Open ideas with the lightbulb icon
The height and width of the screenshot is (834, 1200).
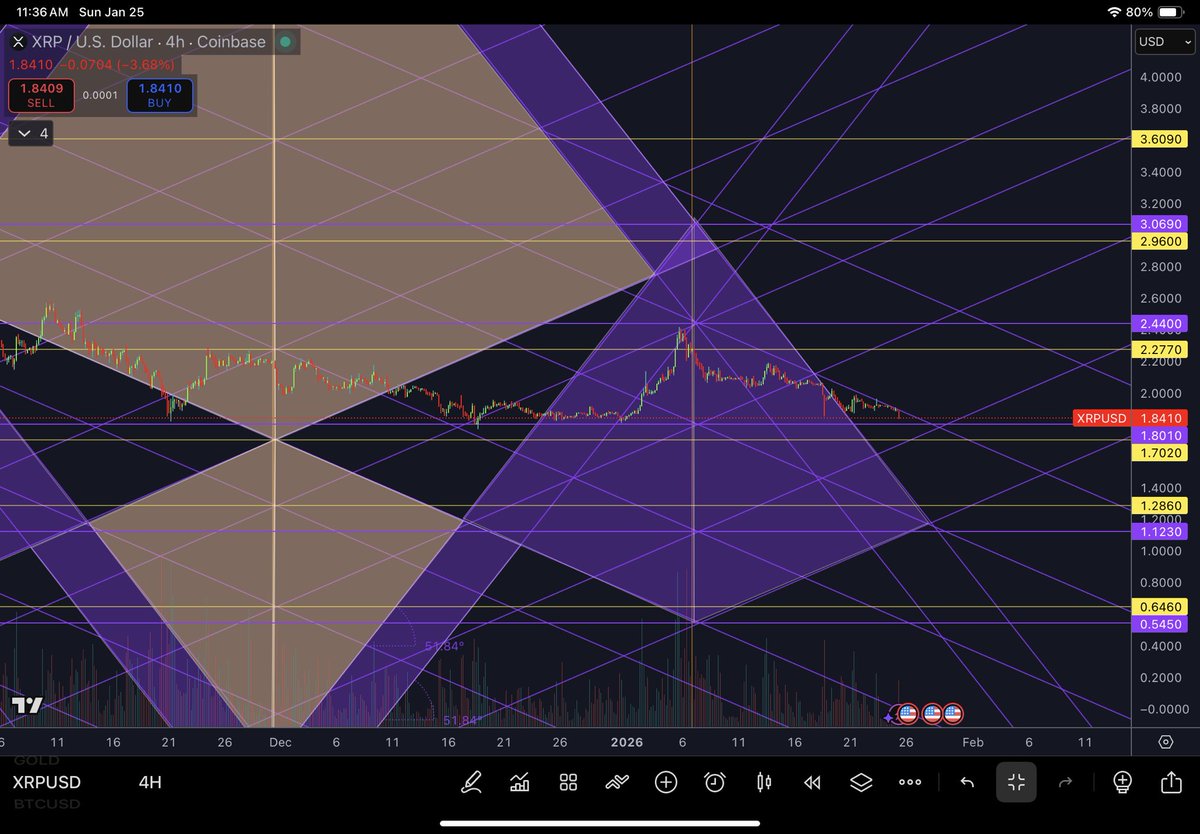(x=1122, y=782)
